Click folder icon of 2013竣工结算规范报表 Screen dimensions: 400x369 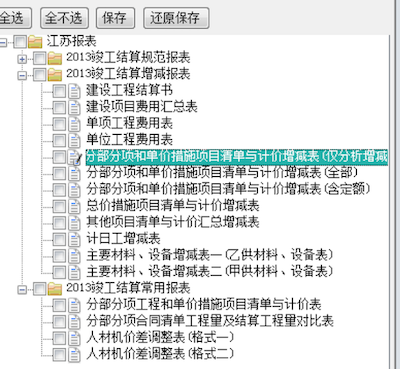pos(55,58)
